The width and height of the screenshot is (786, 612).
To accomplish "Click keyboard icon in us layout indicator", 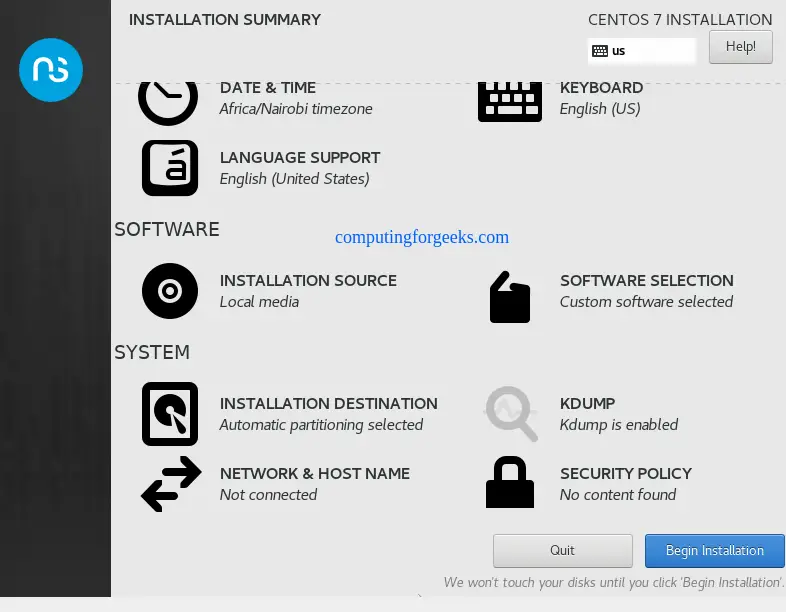I will [x=600, y=51].
